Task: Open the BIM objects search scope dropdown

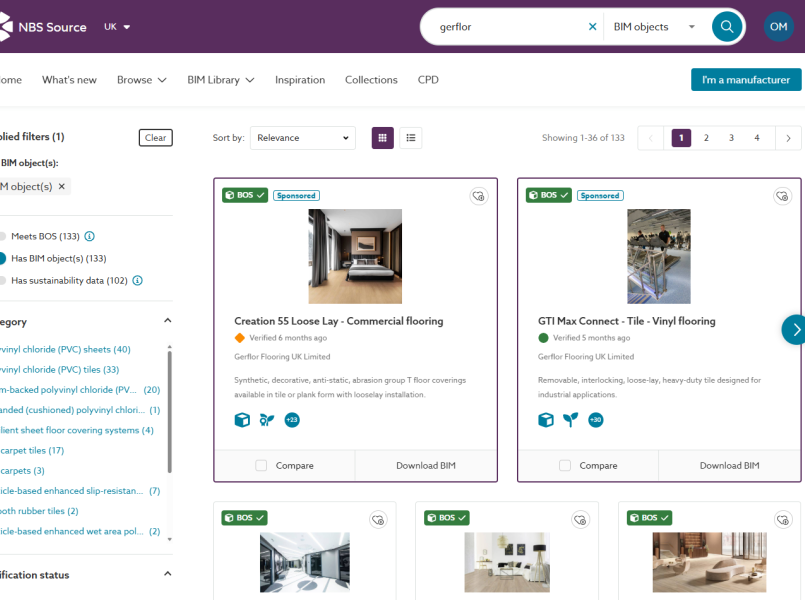Action: [x=654, y=27]
